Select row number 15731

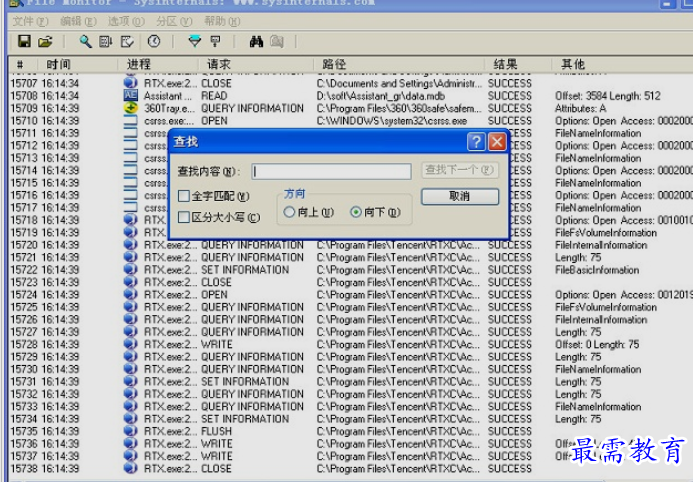pyautogui.click(x=24, y=381)
